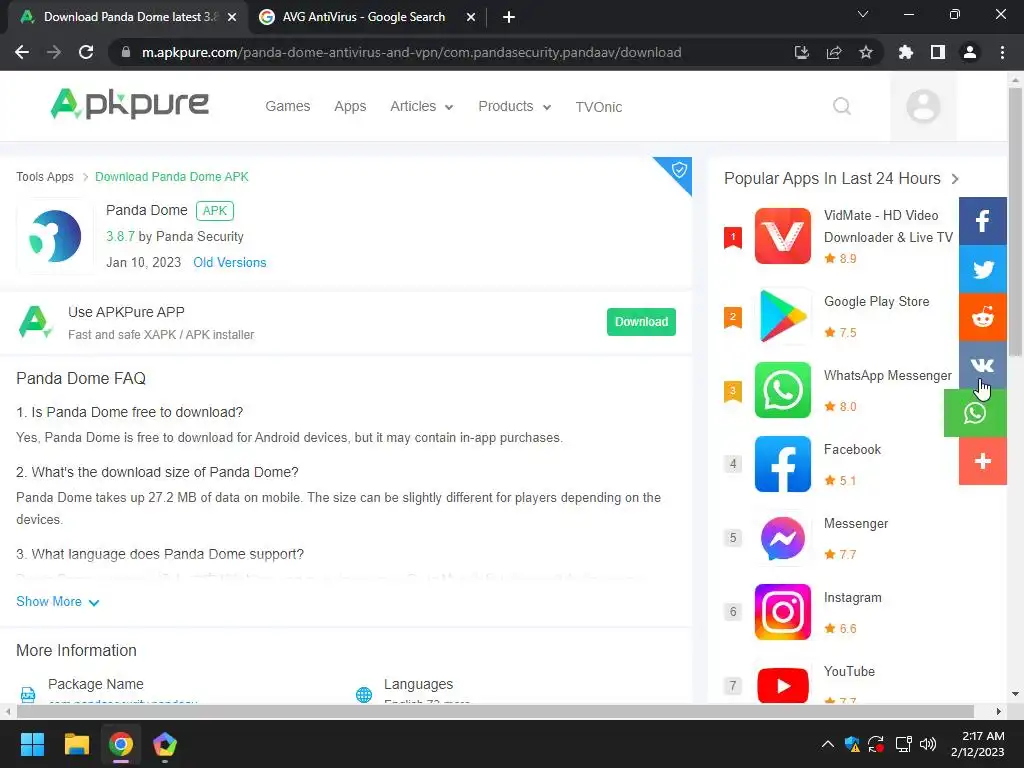
Task: Open Instagram app icon in popular list
Action: pos(782,612)
